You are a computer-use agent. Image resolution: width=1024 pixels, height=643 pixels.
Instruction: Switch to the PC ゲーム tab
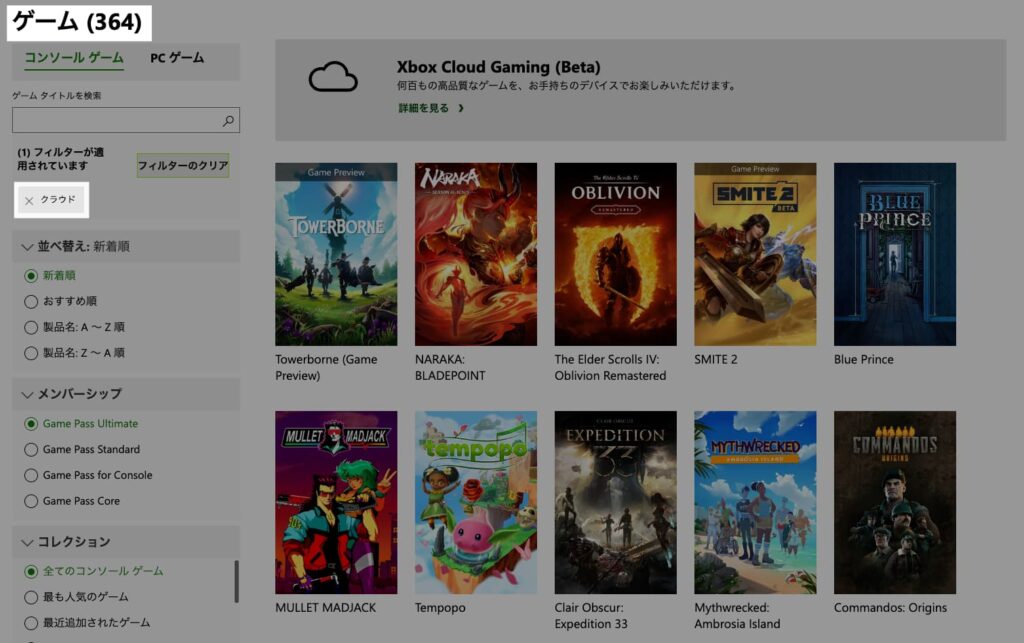point(177,58)
